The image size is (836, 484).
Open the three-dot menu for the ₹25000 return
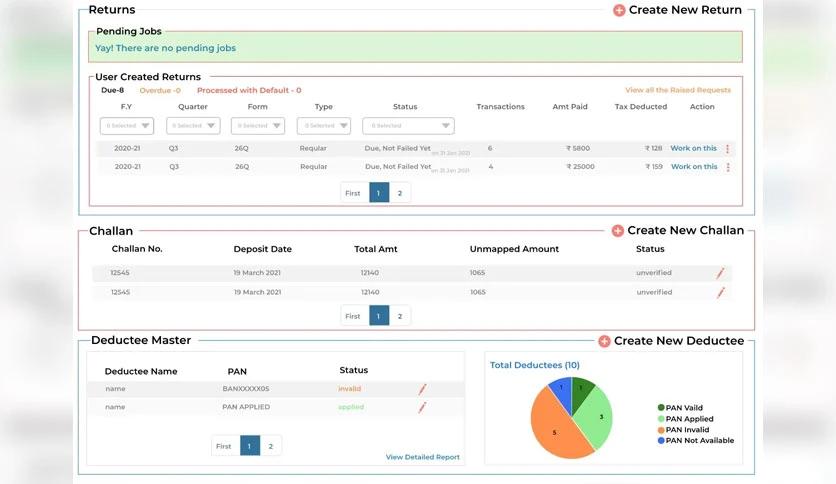coord(728,167)
